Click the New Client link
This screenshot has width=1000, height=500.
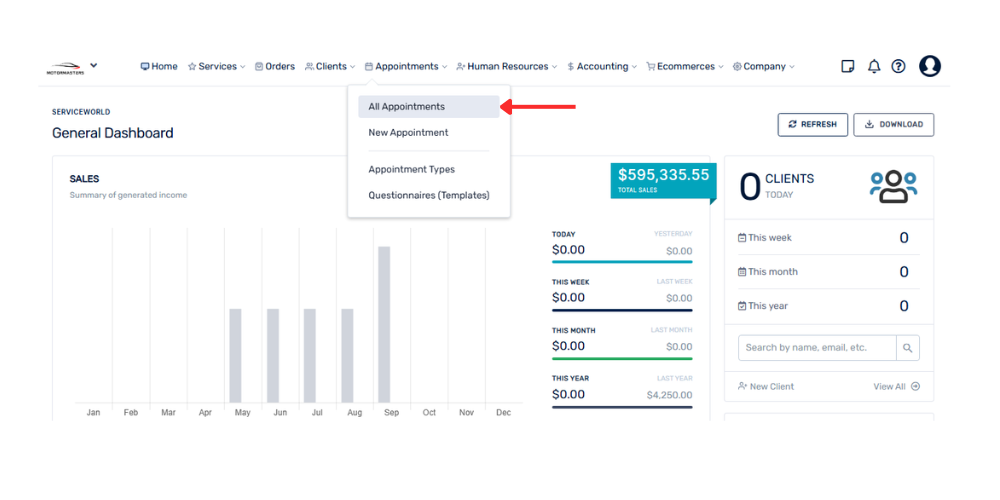[766, 386]
